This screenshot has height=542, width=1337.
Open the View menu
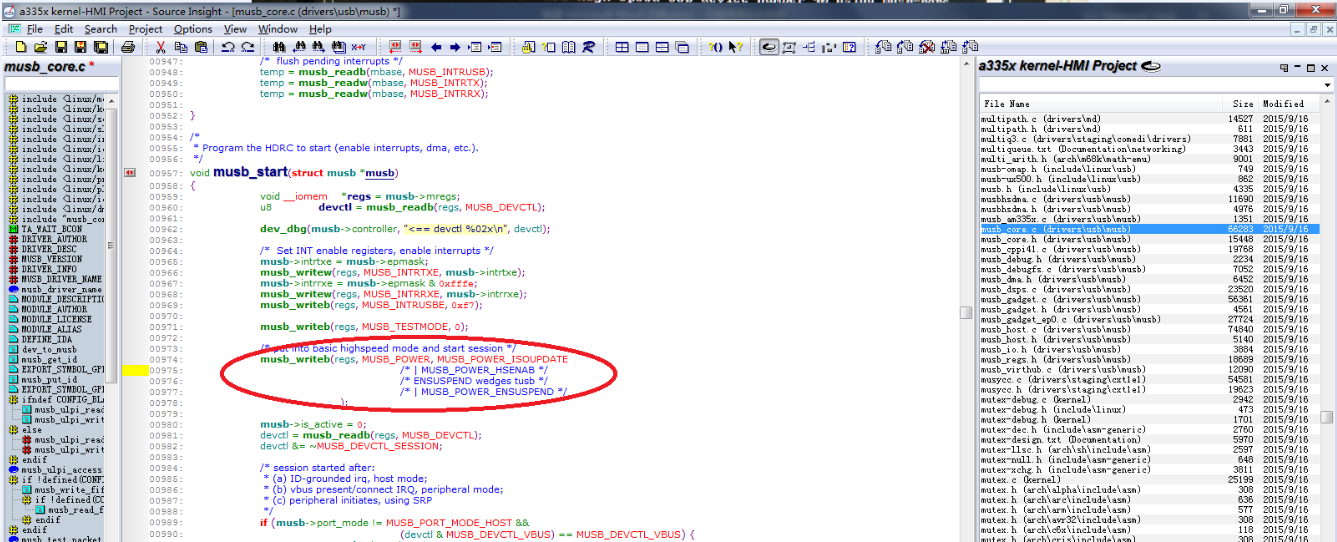click(x=235, y=29)
